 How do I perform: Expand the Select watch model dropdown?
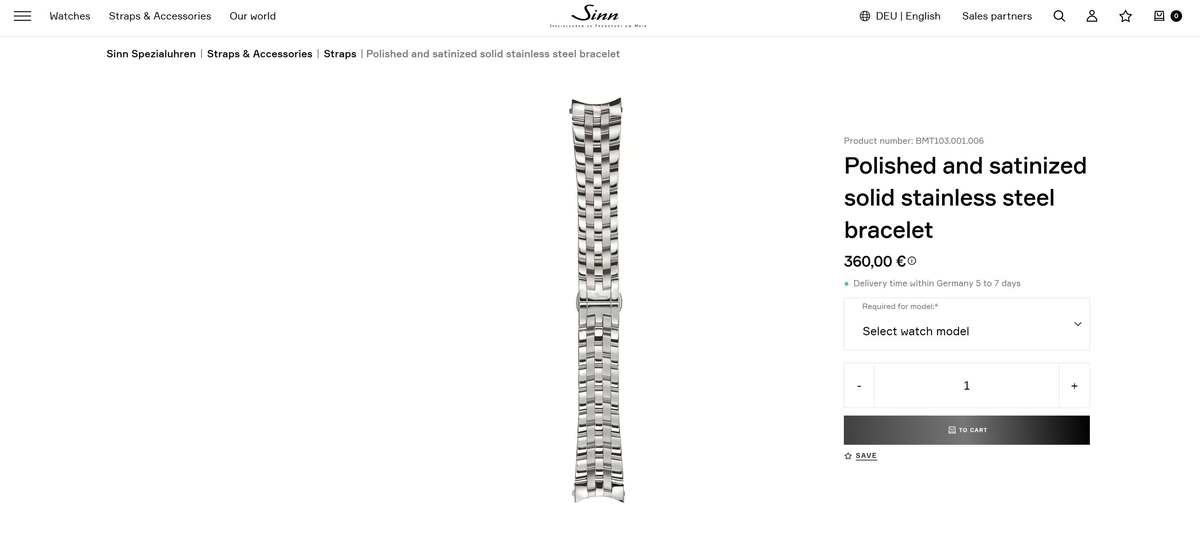tap(966, 324)
